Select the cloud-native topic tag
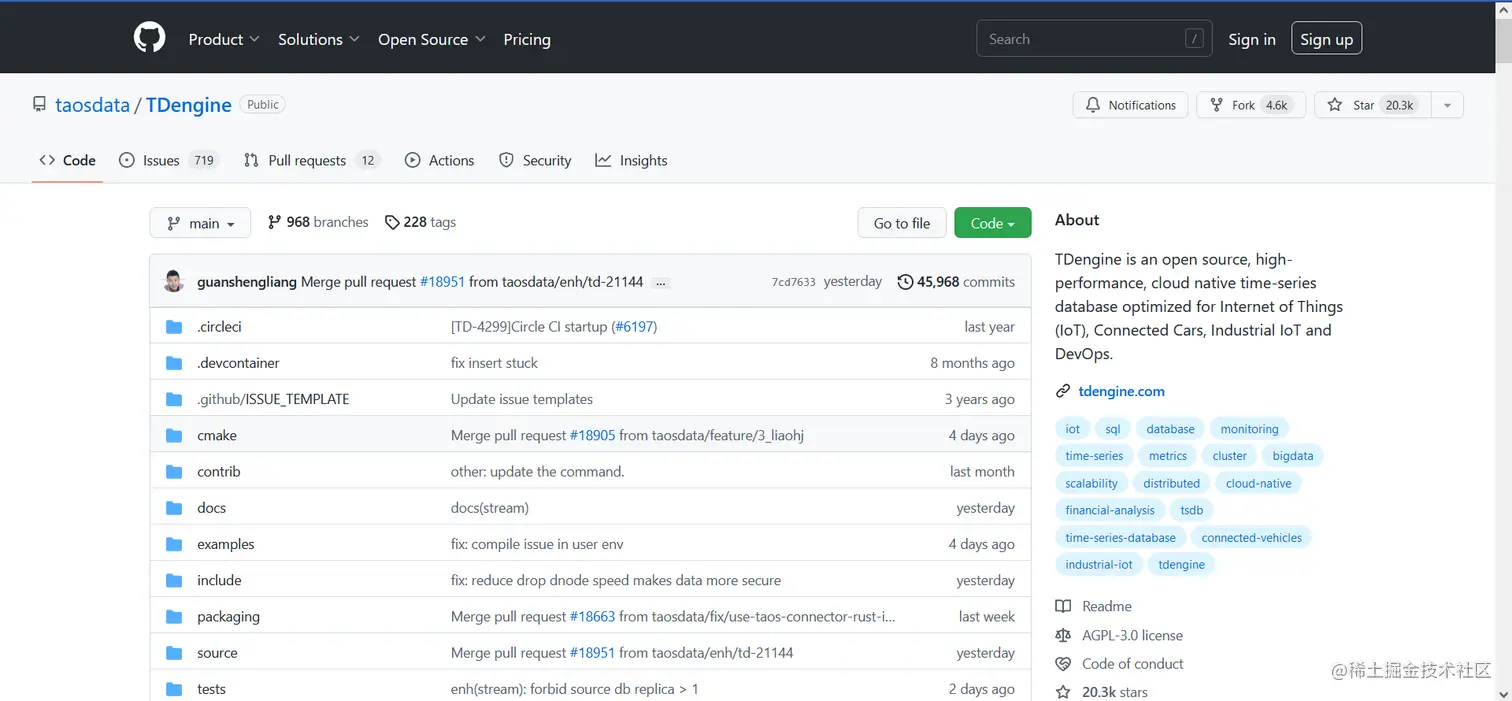This screenshot has width=1512, height=701. (1258, 483)
